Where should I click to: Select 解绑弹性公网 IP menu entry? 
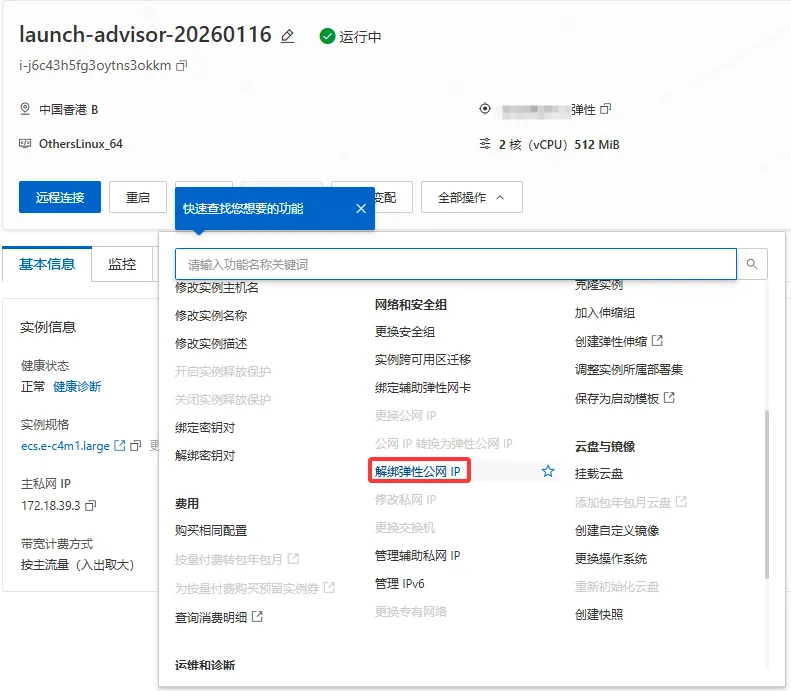[x=417, y=471]
